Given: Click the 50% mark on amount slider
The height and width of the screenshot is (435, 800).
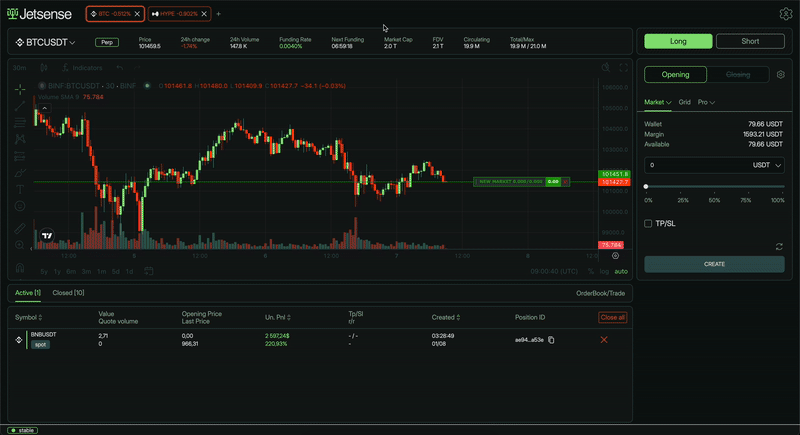Looking at the screenshot, I should 714,187.
